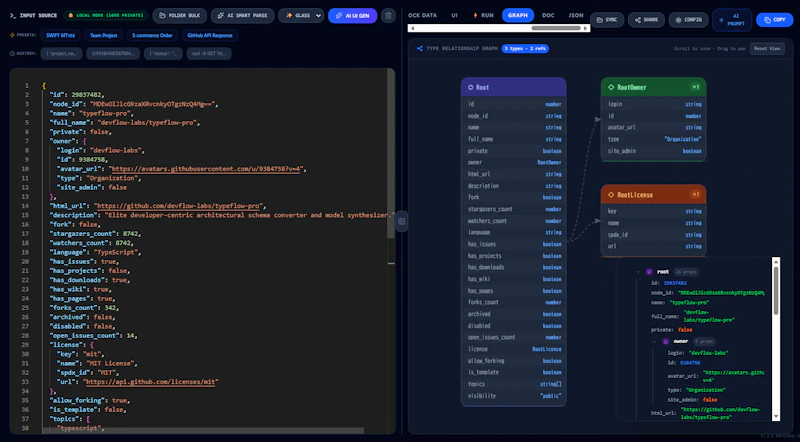This screenshot has height=442, width=800.
Task: Load the GitHub API Response preset
Action: tap(210, 35)
